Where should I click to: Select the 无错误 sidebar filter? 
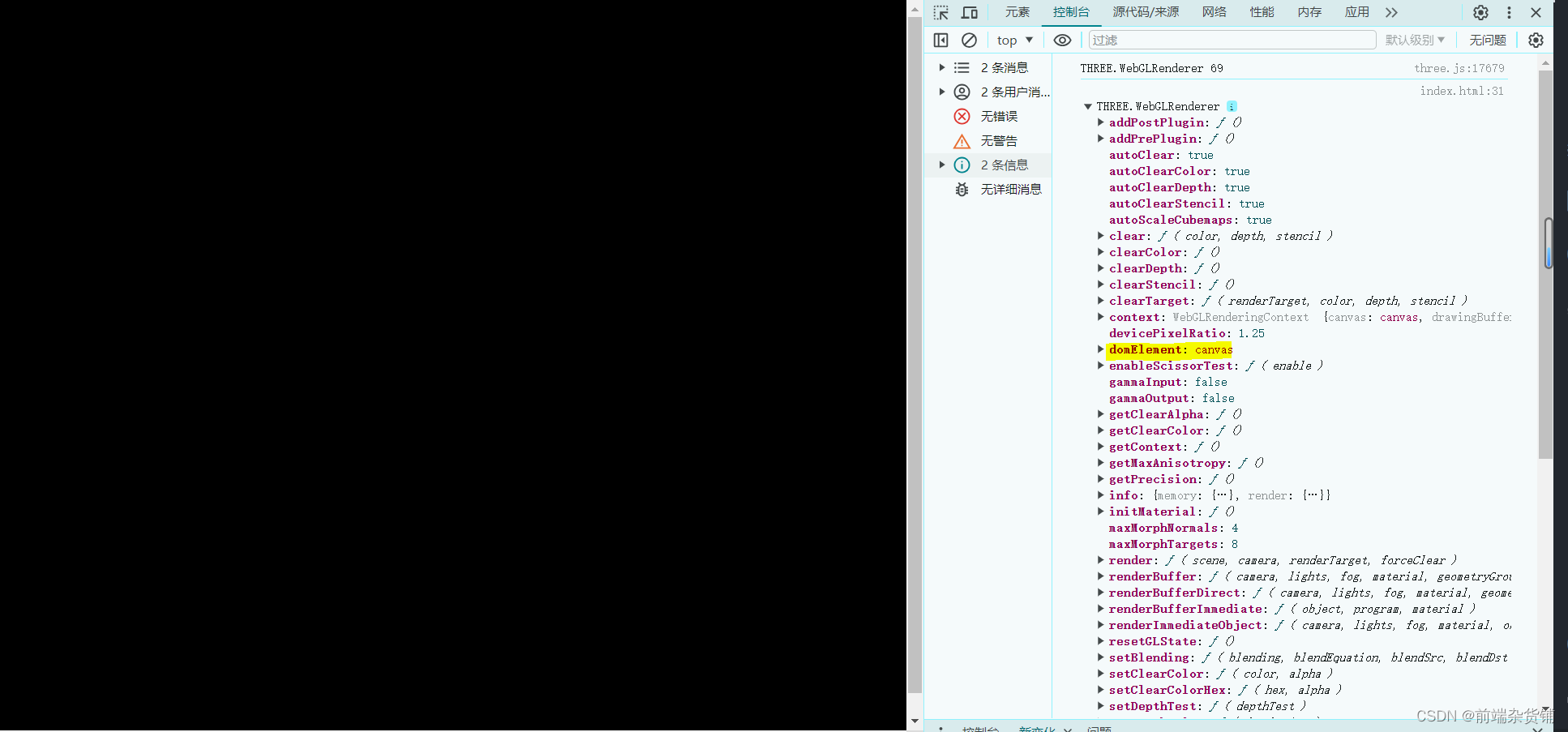(988, 116)
